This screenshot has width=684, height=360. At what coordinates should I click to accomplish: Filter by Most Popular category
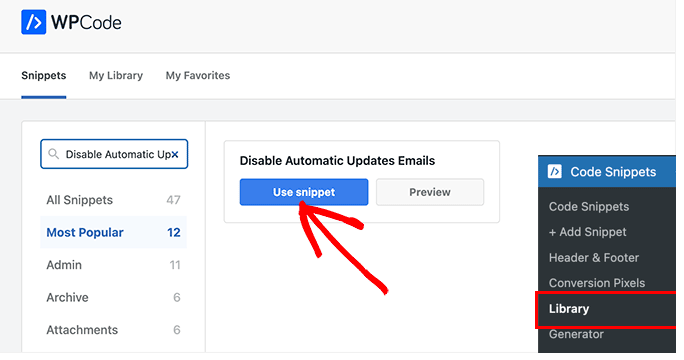click(x=113, y=232)
